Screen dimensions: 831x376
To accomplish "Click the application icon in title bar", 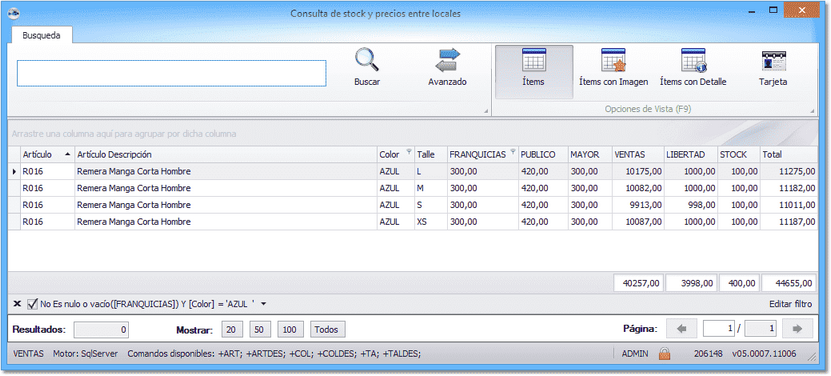I will [14, 13].
